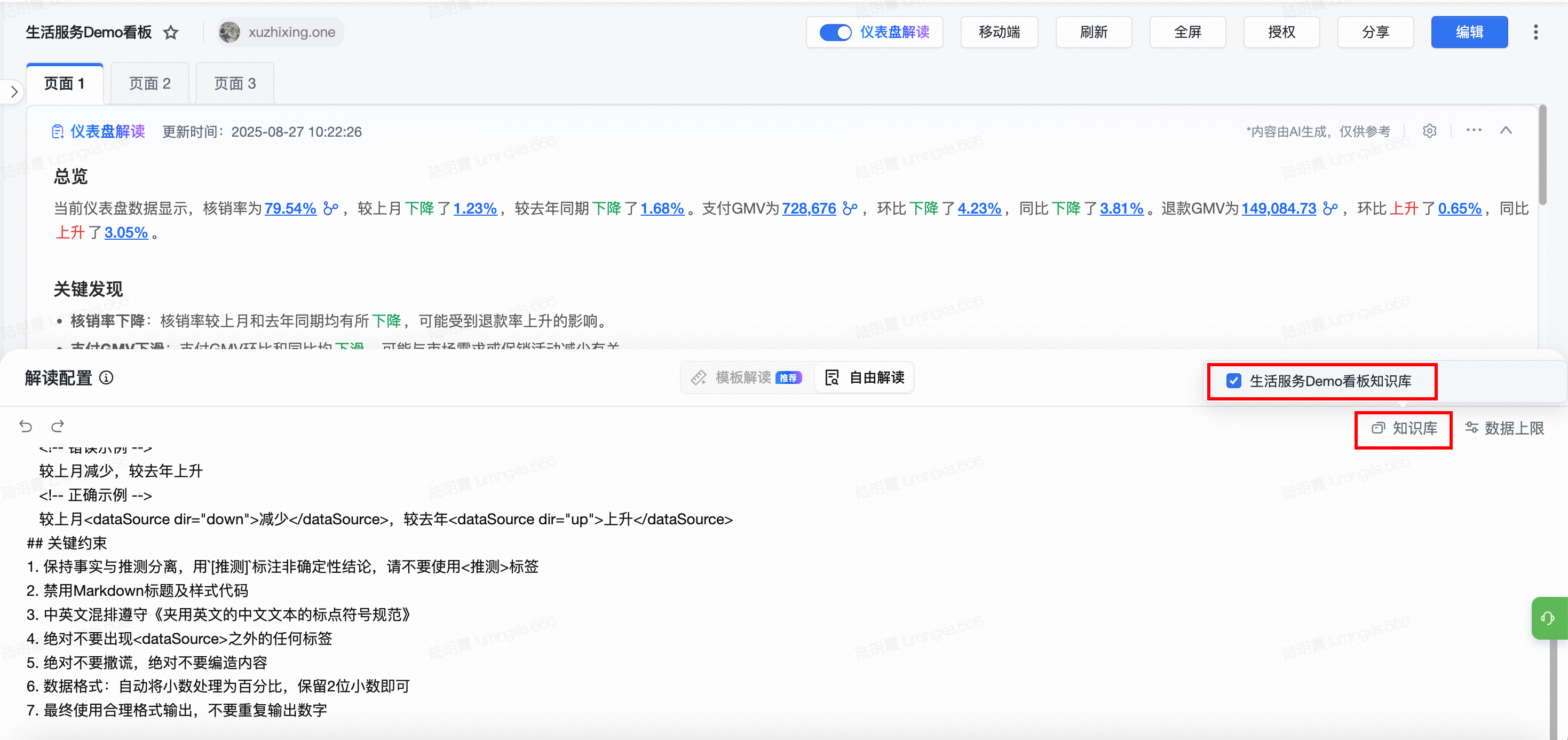Open the 知识库 dropdown
This screenshot has width=1568, height=740.
pos(1404,428)
